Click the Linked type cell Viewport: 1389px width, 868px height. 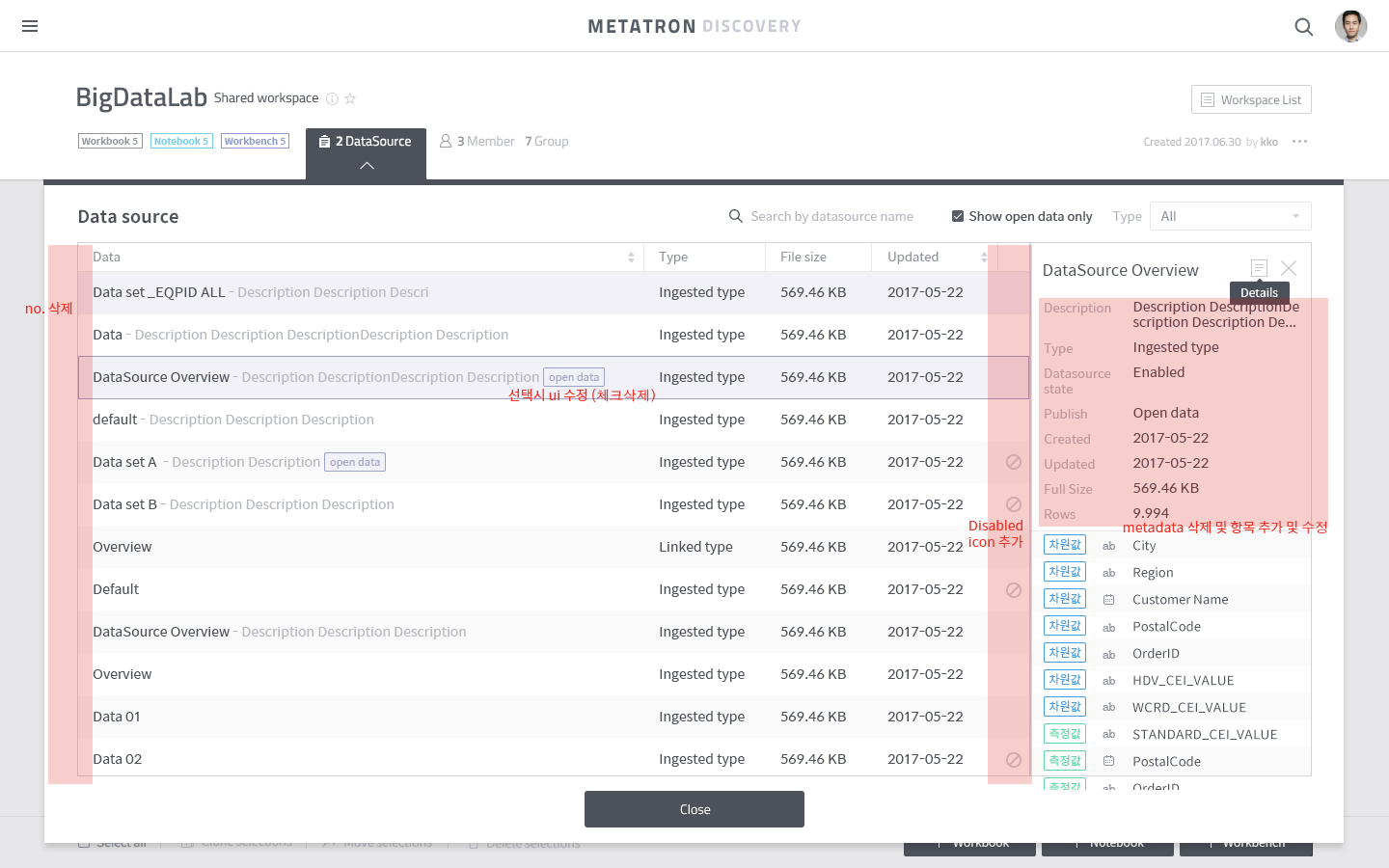[695, 547]
